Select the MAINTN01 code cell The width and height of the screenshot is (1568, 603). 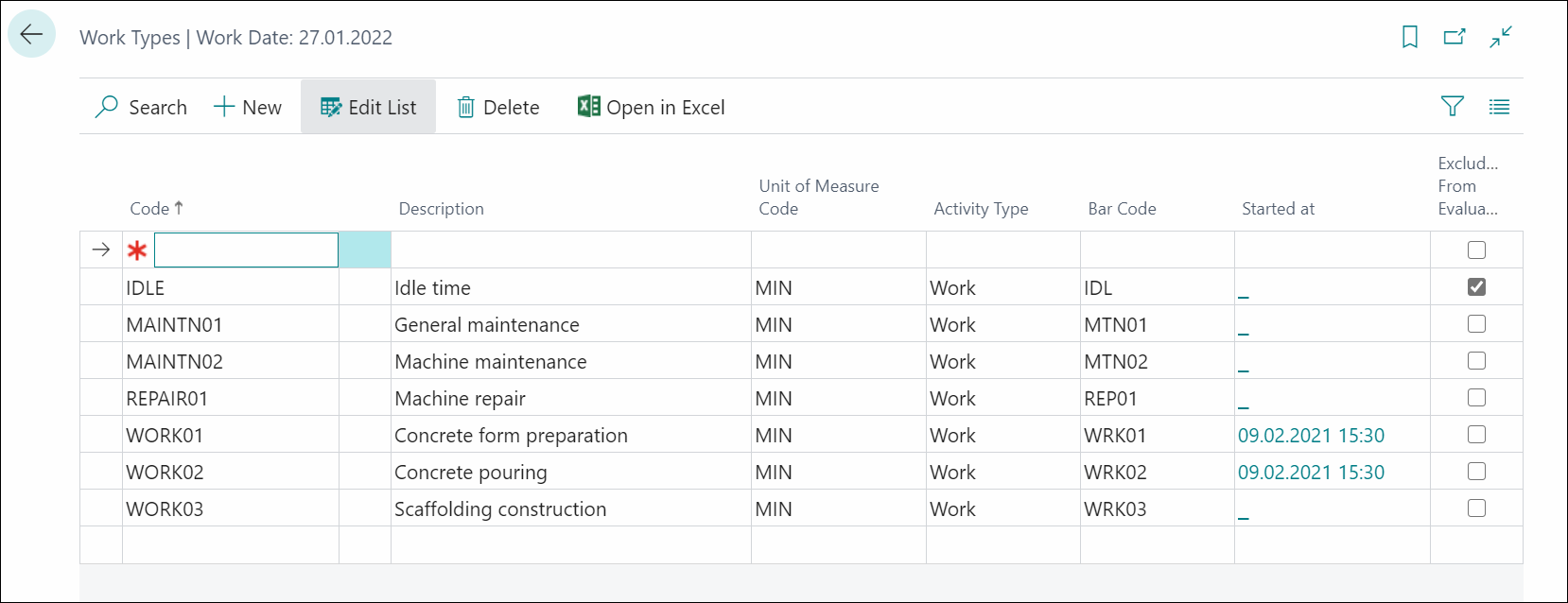coord(231,324)
